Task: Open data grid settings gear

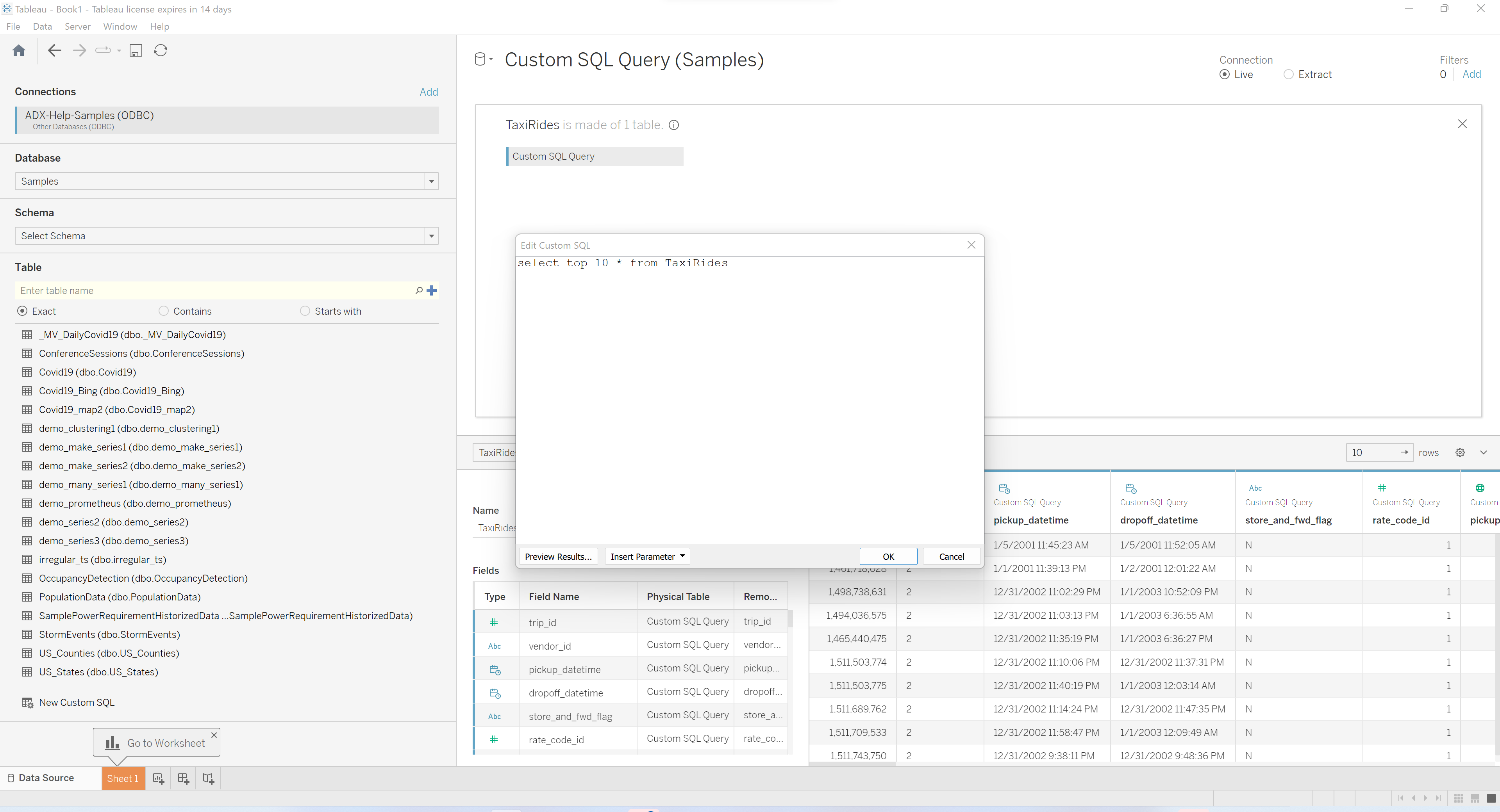Action: (x=1460, y=453)
